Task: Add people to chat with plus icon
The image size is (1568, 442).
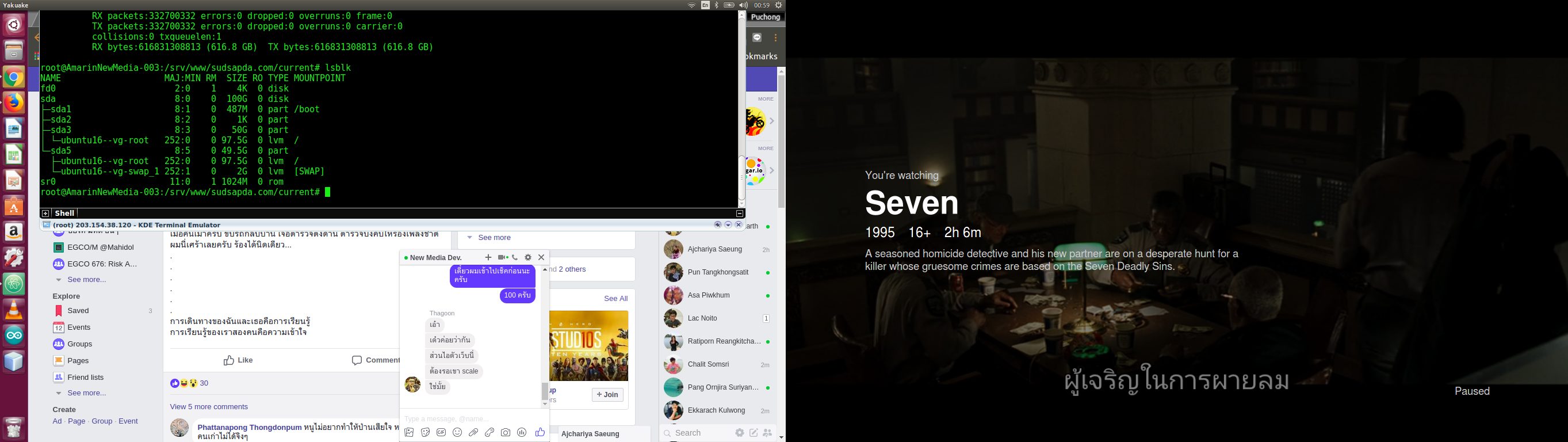Action: point(488,257)
